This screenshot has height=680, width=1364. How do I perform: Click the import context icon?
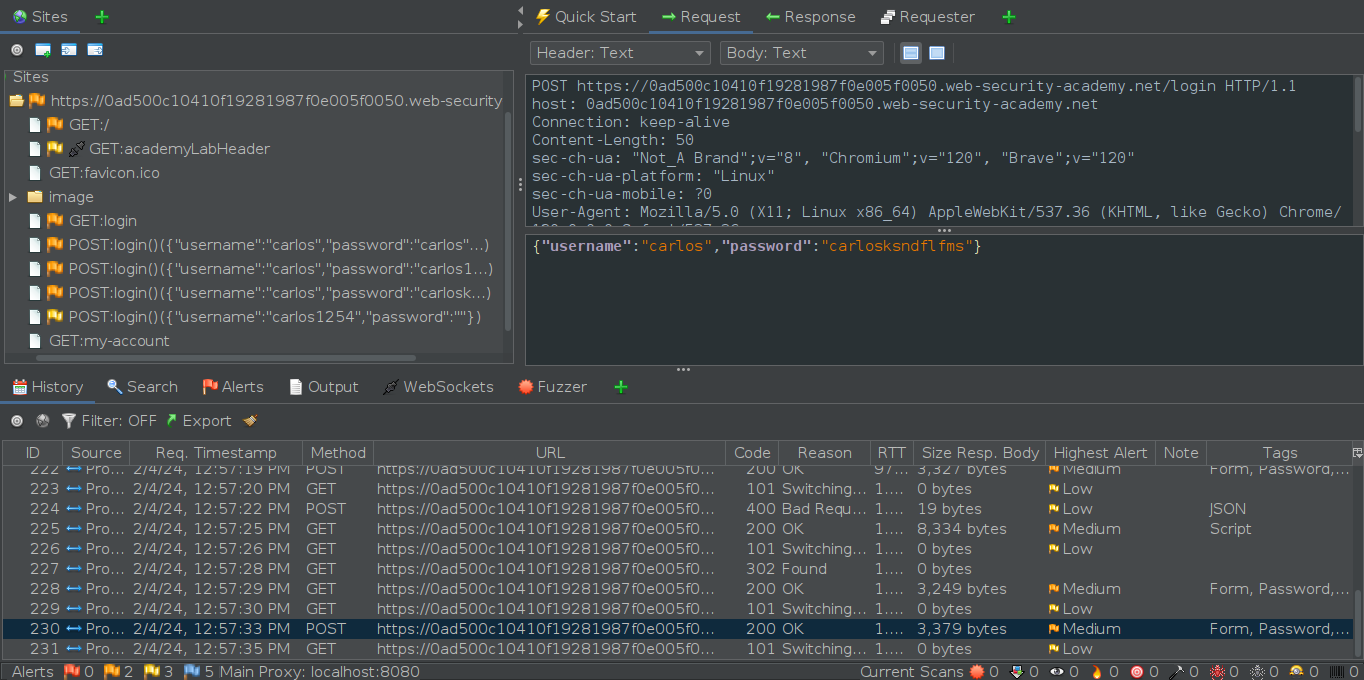[x=69, y=50]
